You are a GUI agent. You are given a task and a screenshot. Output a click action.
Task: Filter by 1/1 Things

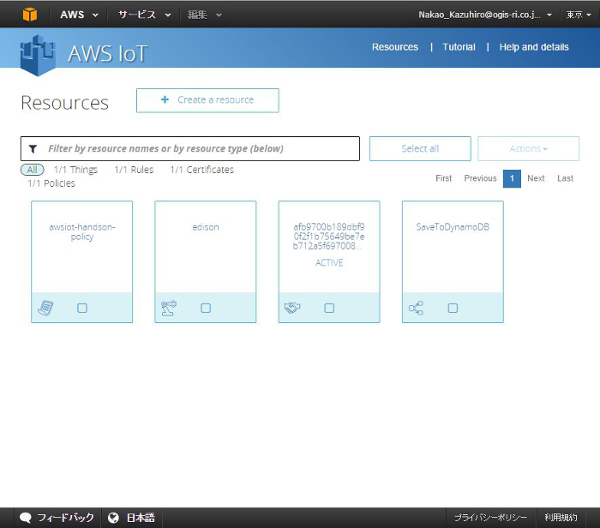click(76, 169)
